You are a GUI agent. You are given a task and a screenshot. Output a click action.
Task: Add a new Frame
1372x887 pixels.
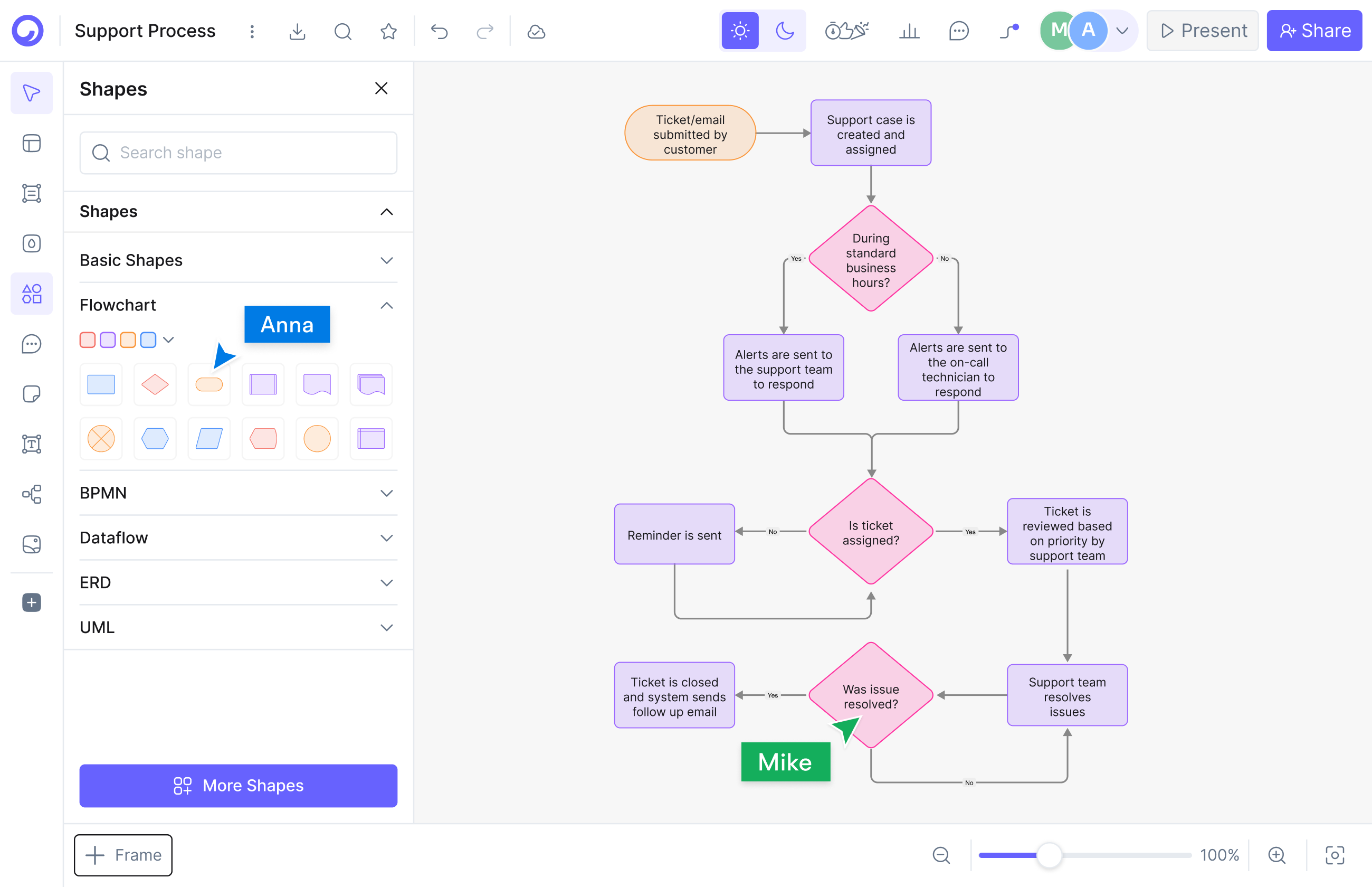tap(123, 855)
